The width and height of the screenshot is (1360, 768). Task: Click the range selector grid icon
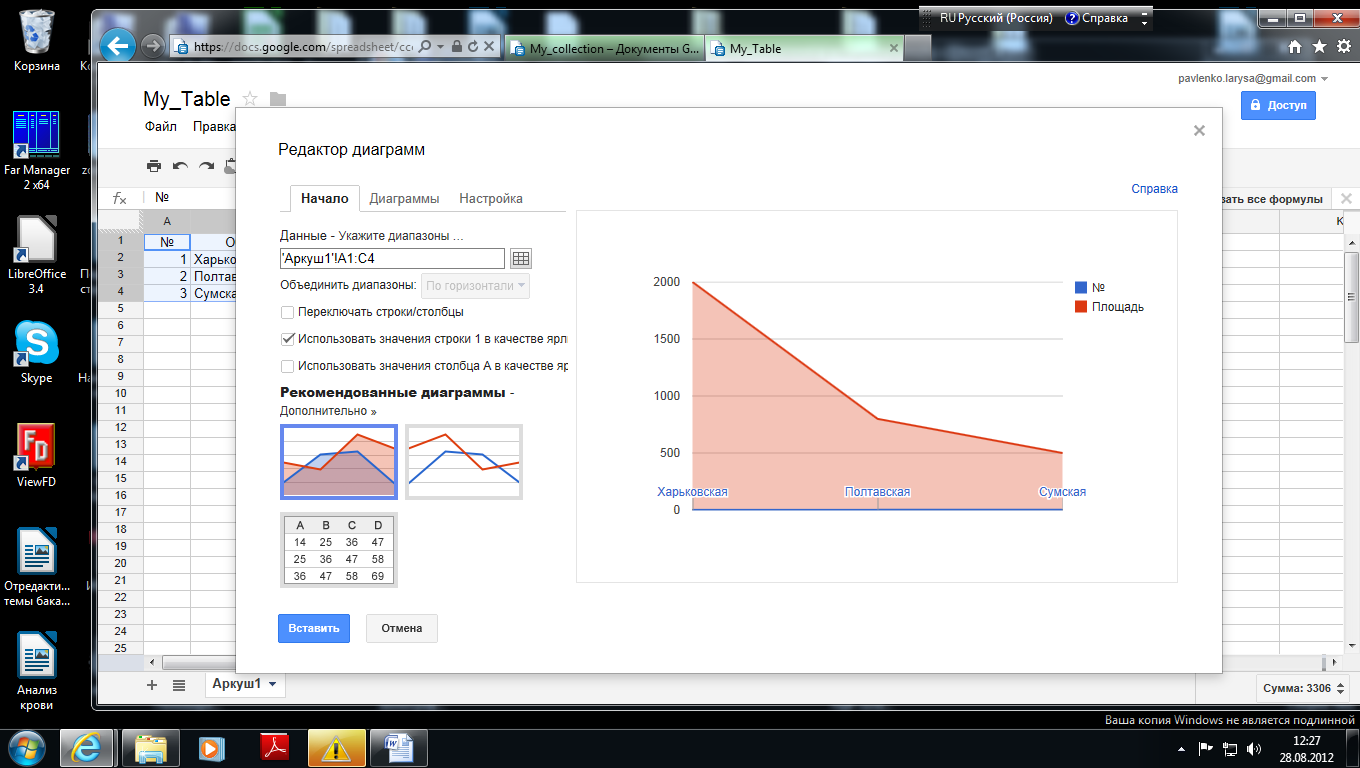coord(520,258)
